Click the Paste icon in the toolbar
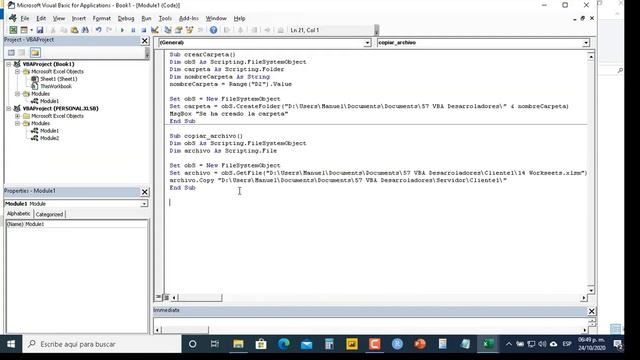 [74, 30]
